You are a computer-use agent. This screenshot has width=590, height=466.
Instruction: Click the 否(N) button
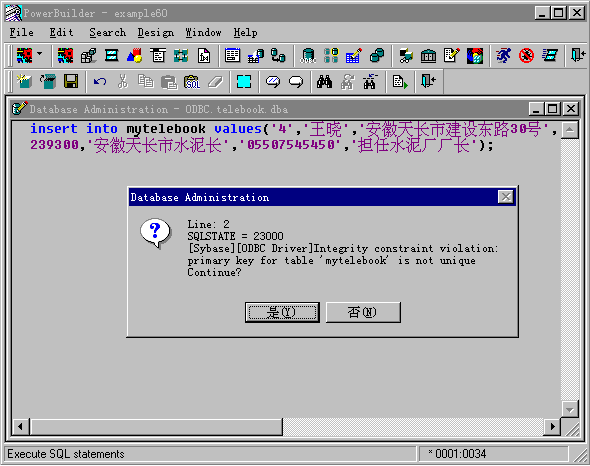(363, 312)
